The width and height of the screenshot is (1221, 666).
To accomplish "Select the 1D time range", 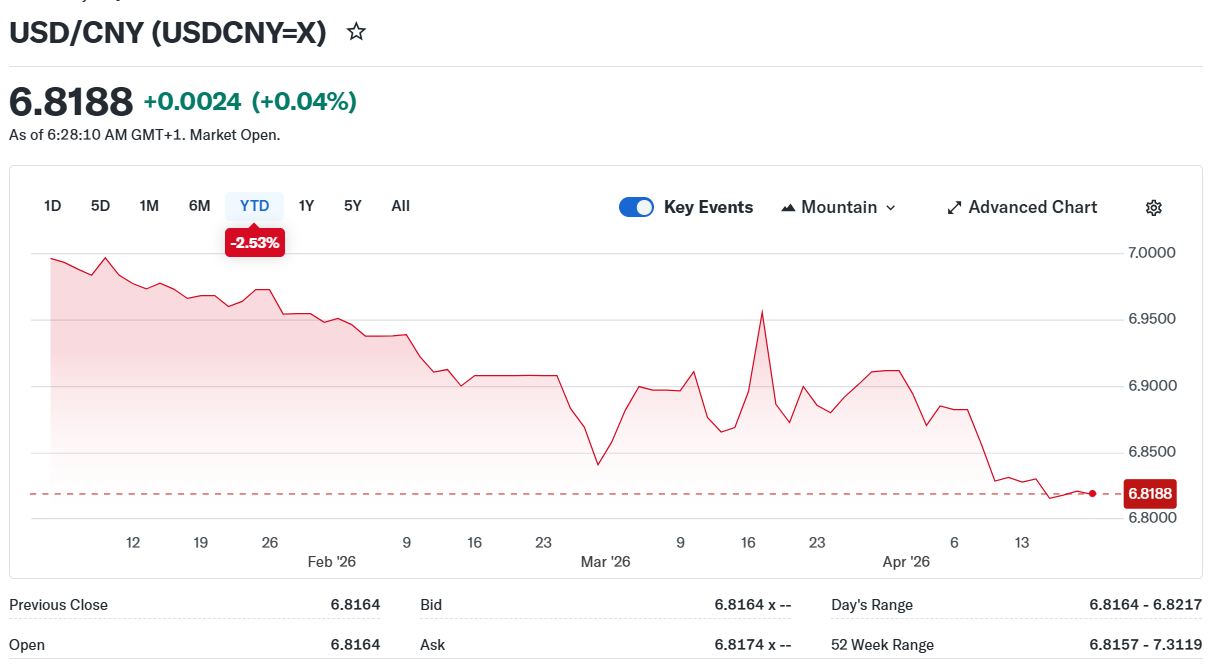I will [53, 206].
